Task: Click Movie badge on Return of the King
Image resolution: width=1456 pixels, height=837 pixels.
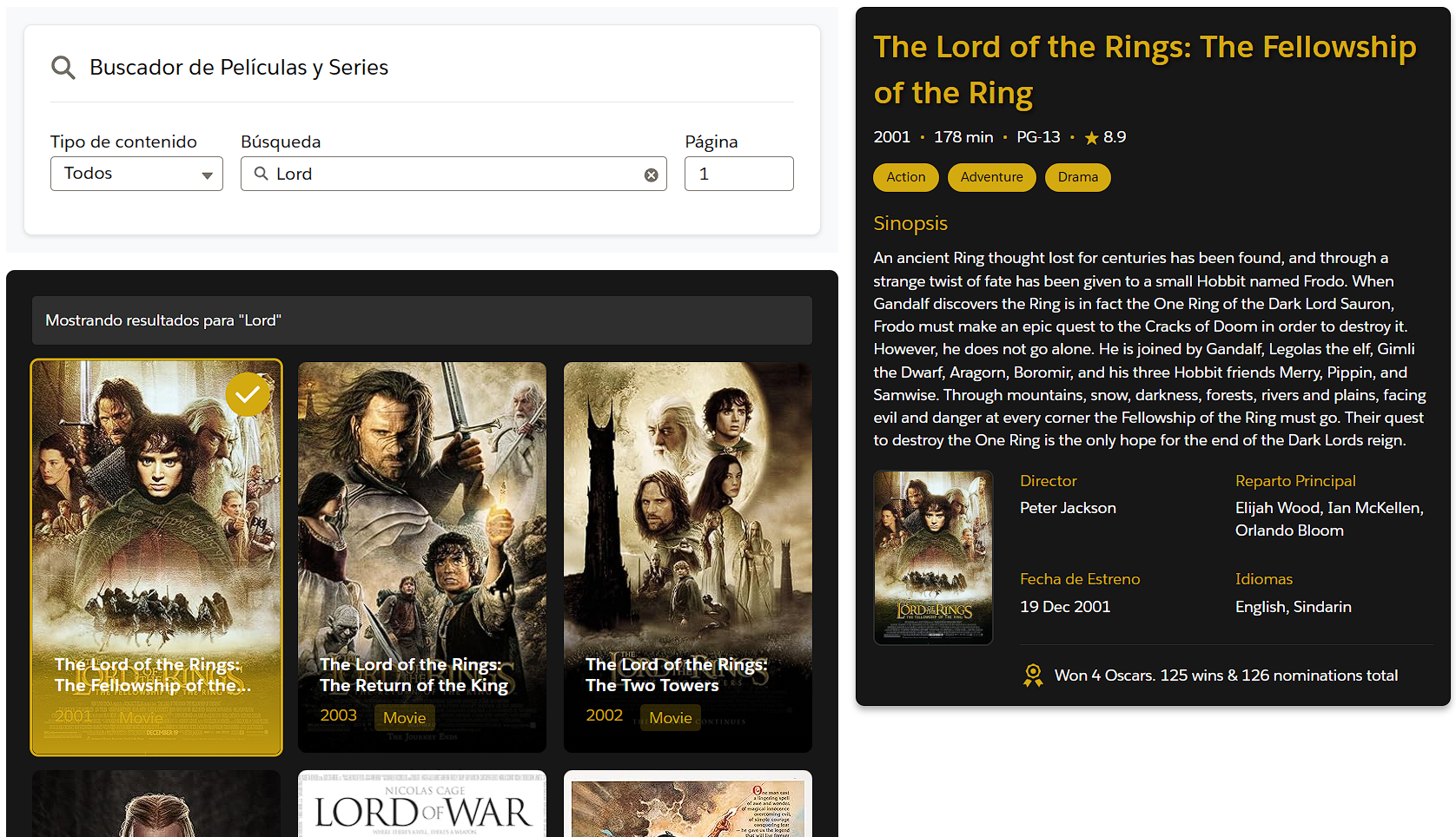Action: tap(405, 717)
